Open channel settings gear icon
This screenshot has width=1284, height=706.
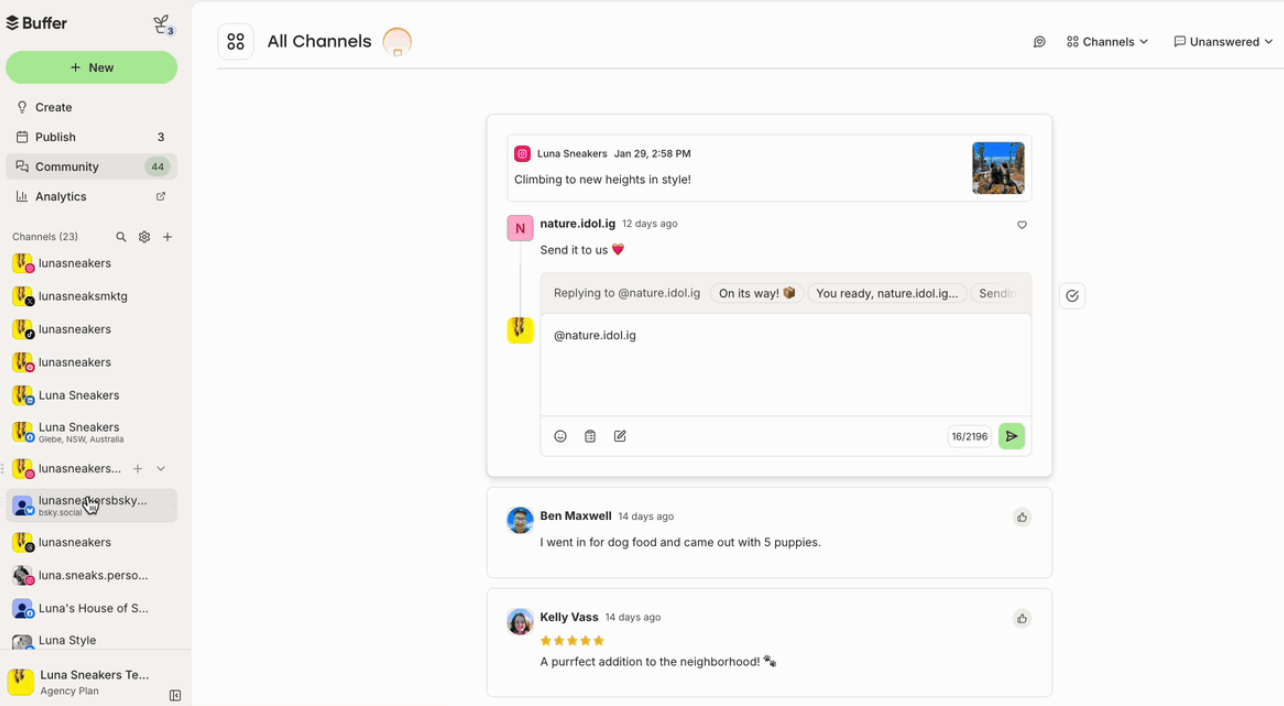point(144,237)
